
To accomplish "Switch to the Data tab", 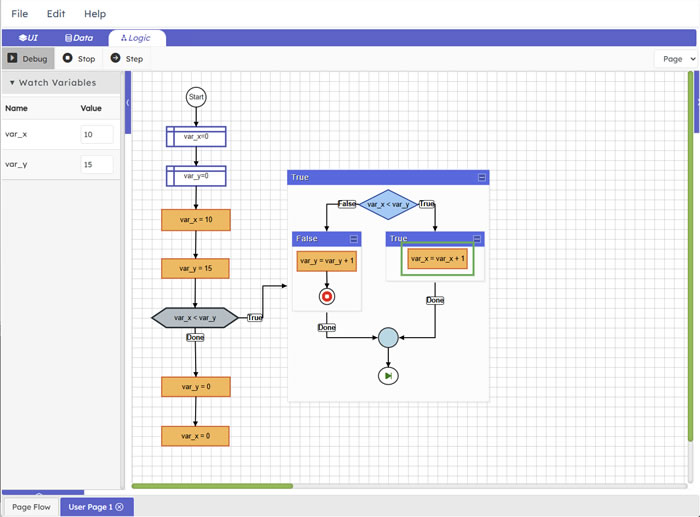I will point(79,38).
